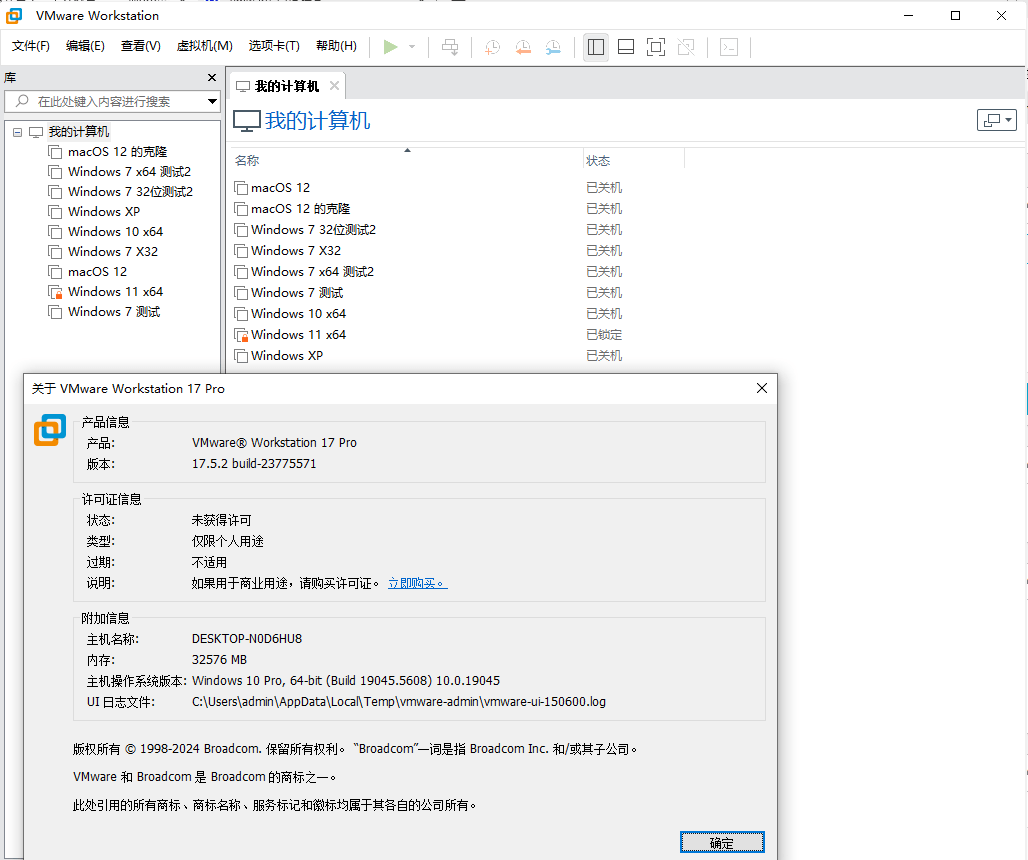
Task: Click the VMware Workstation title bar app icon
Action: point(14,16)
